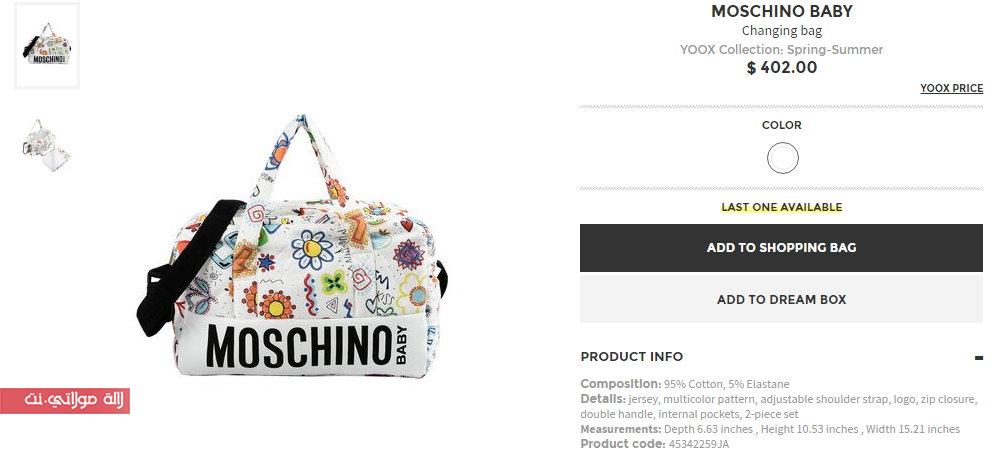Click the red Arabic watermark logo

(x=65, y=401)
